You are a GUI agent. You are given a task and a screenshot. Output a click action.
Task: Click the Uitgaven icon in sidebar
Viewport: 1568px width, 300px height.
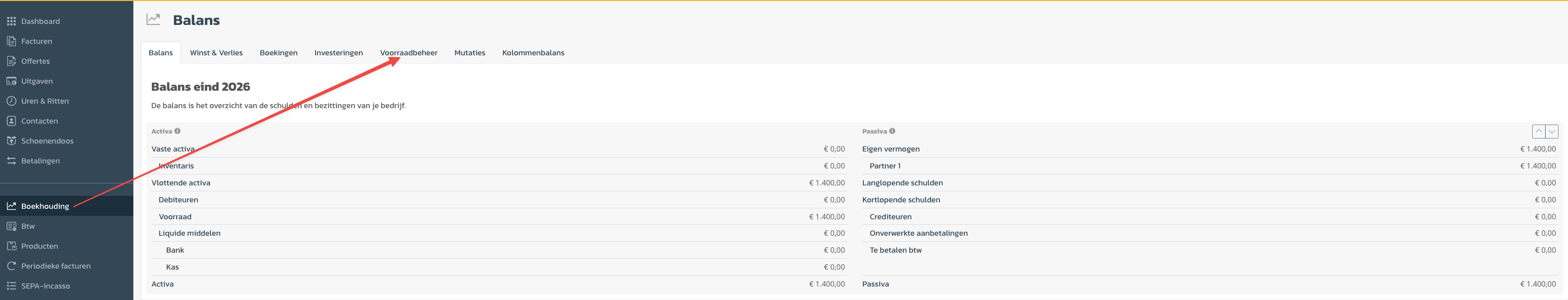coord(11,81)
